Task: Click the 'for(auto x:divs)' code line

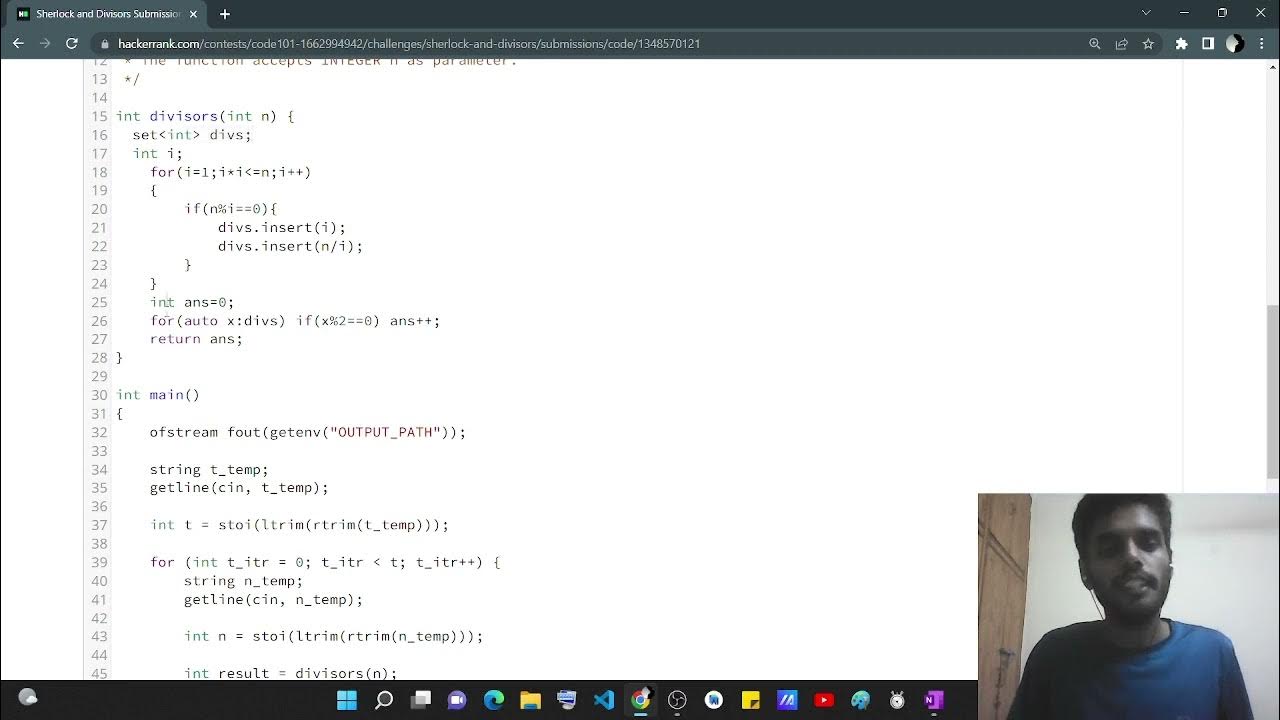Action: 295,321
